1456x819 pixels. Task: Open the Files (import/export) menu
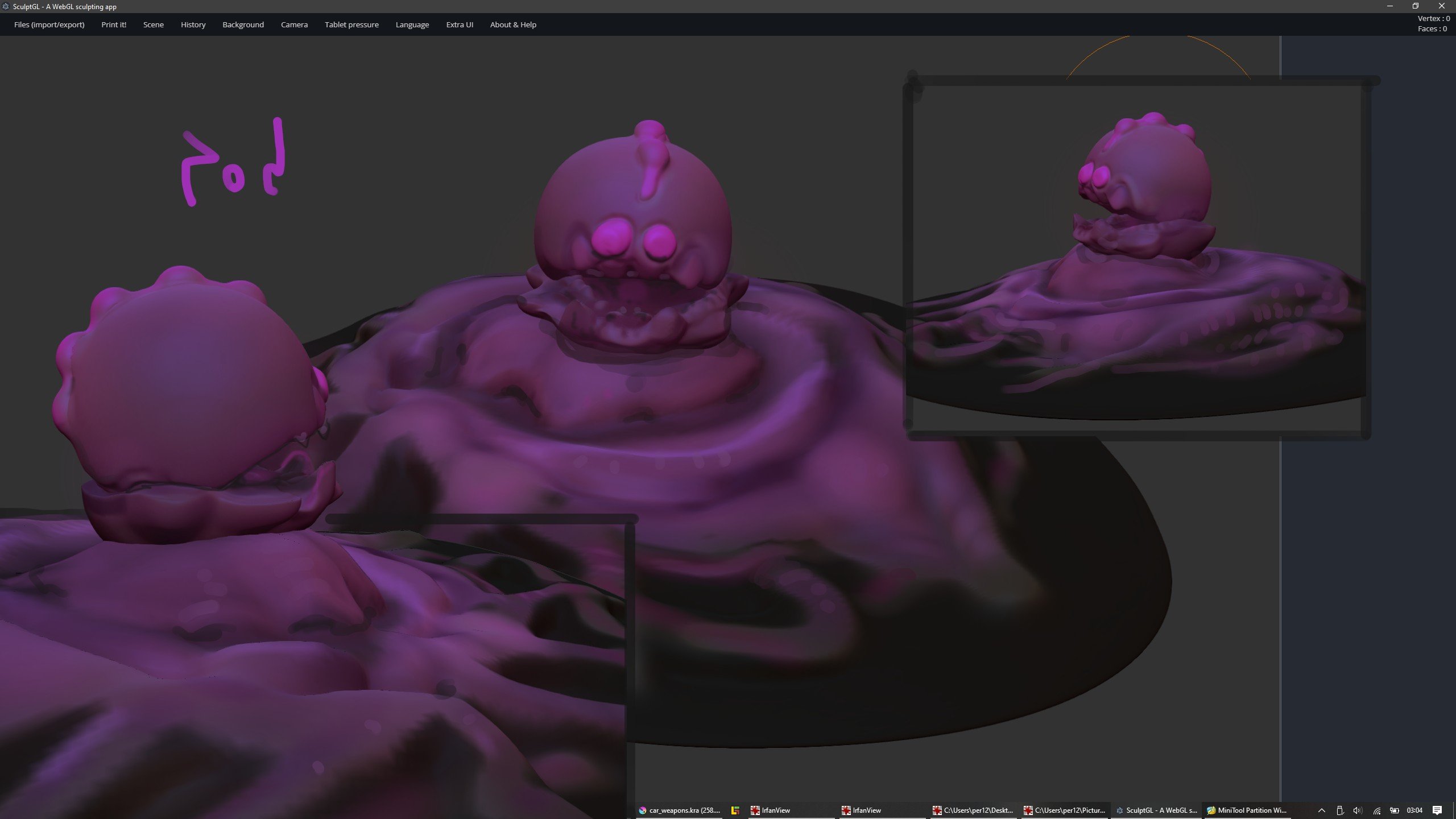[49, 24]
